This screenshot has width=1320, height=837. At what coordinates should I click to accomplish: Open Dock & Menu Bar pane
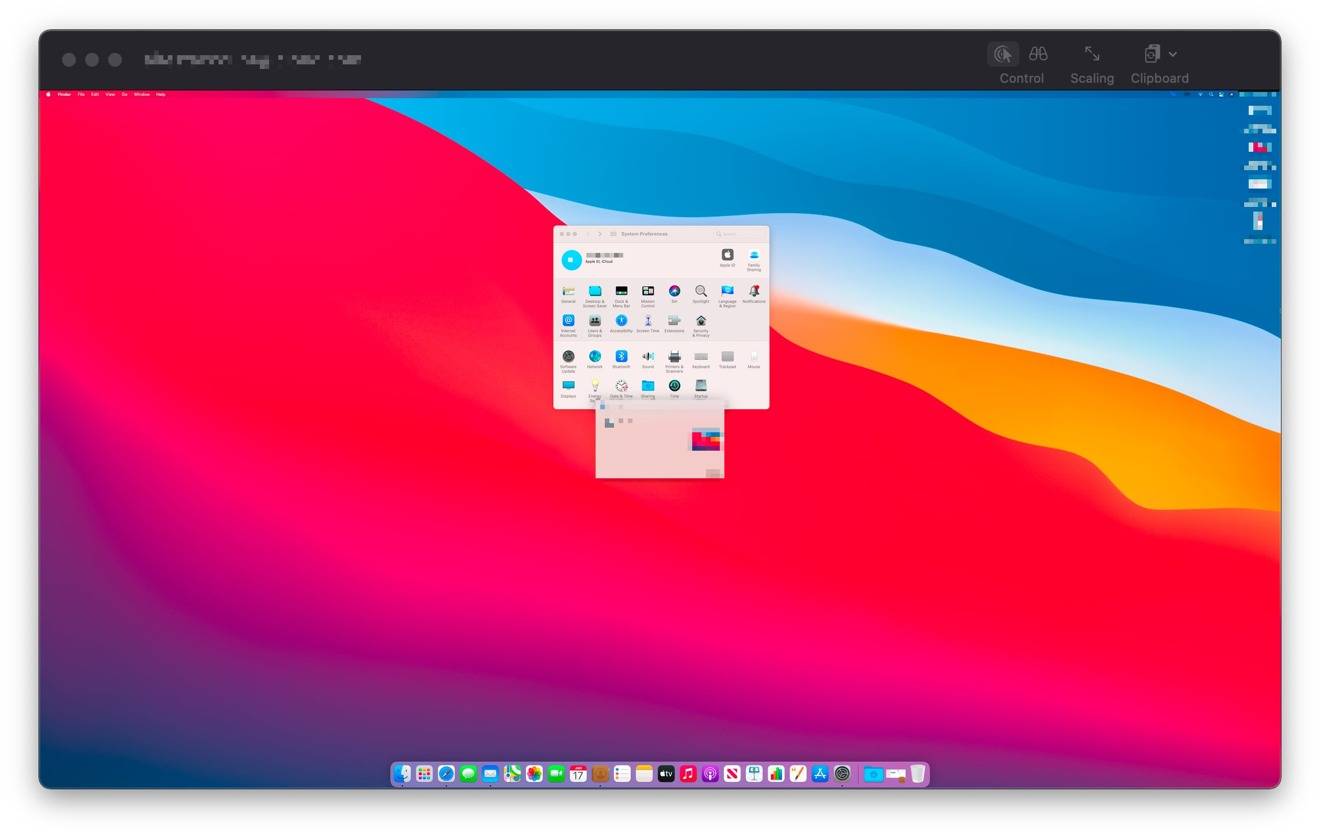(621, 295)
